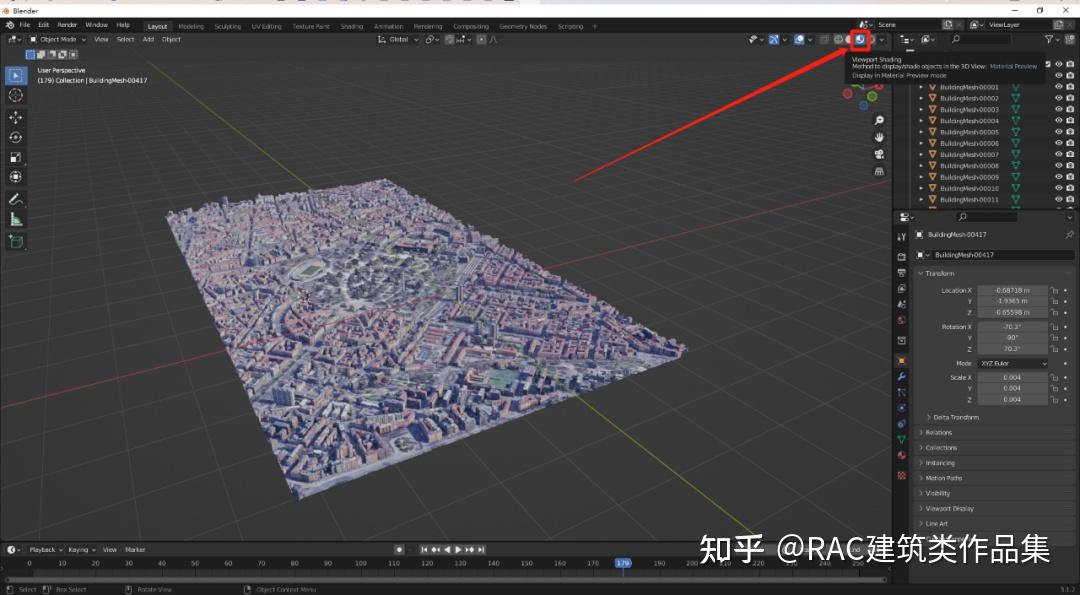Click the Scene name field
1080x595 pixels.
click(x=906, y=25)
